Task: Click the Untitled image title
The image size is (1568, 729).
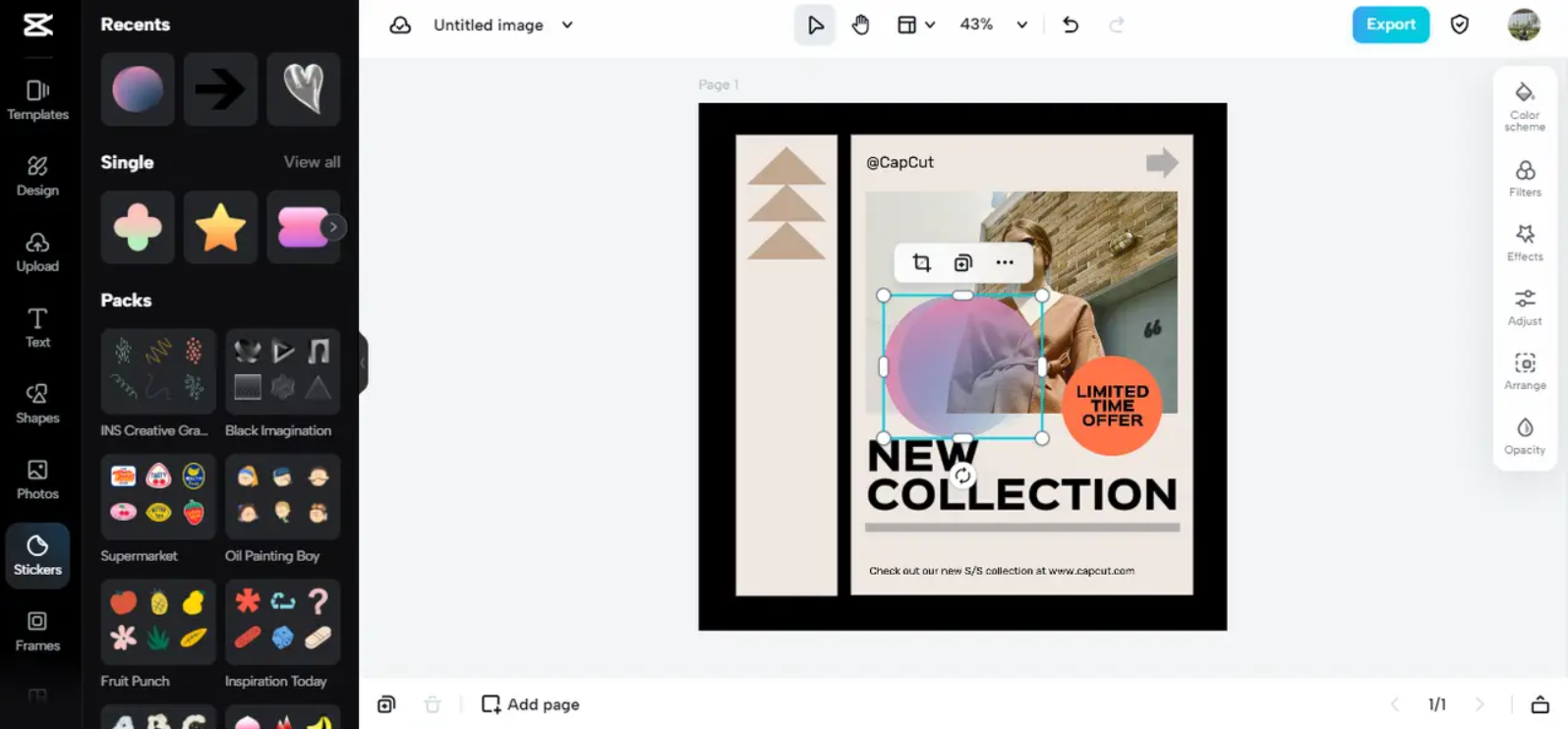Action: [x=489, y=25]
